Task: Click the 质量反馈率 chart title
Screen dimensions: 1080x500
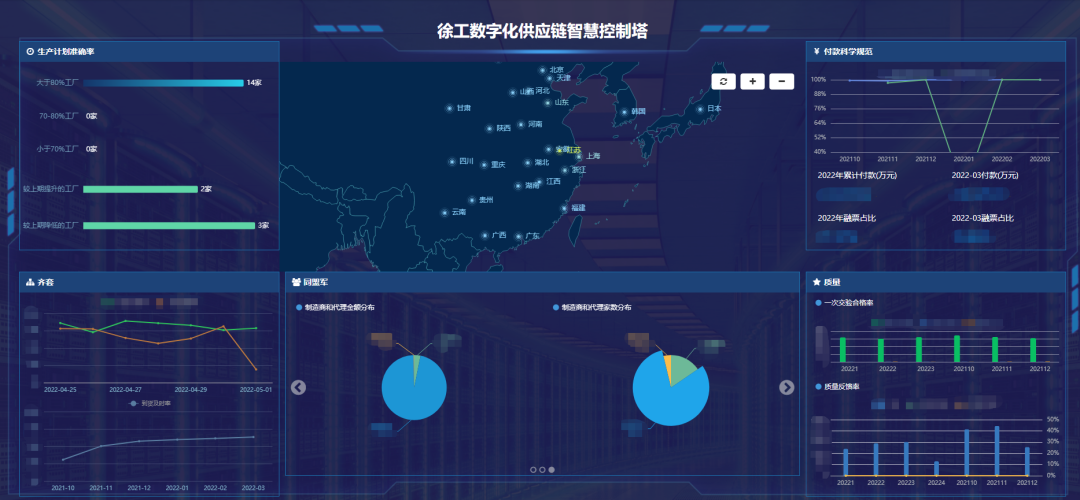Action: [x=841, y=387]
